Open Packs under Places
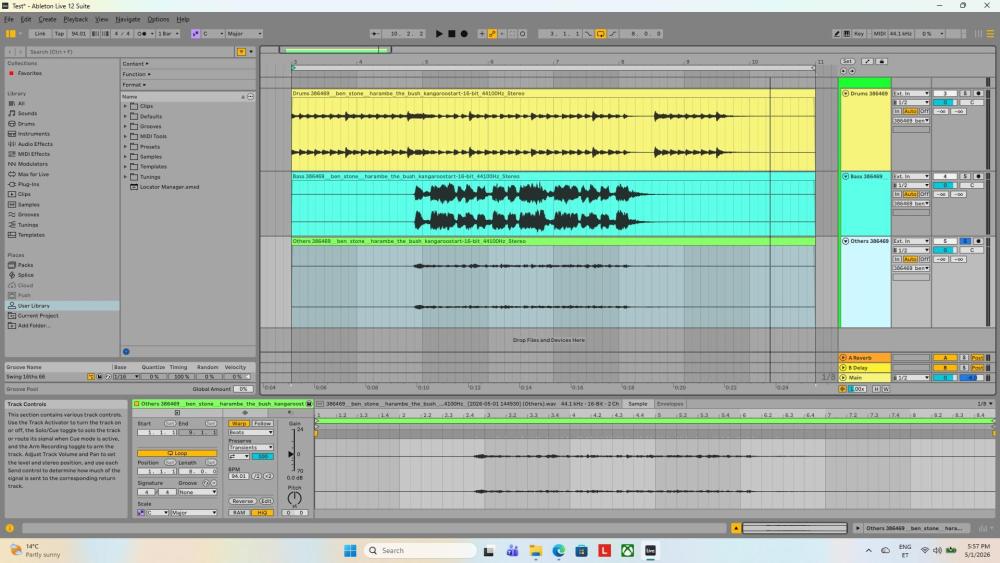The width and height of the screenshot is (1000, 563). pyautogui.click(x=26, y=265)
